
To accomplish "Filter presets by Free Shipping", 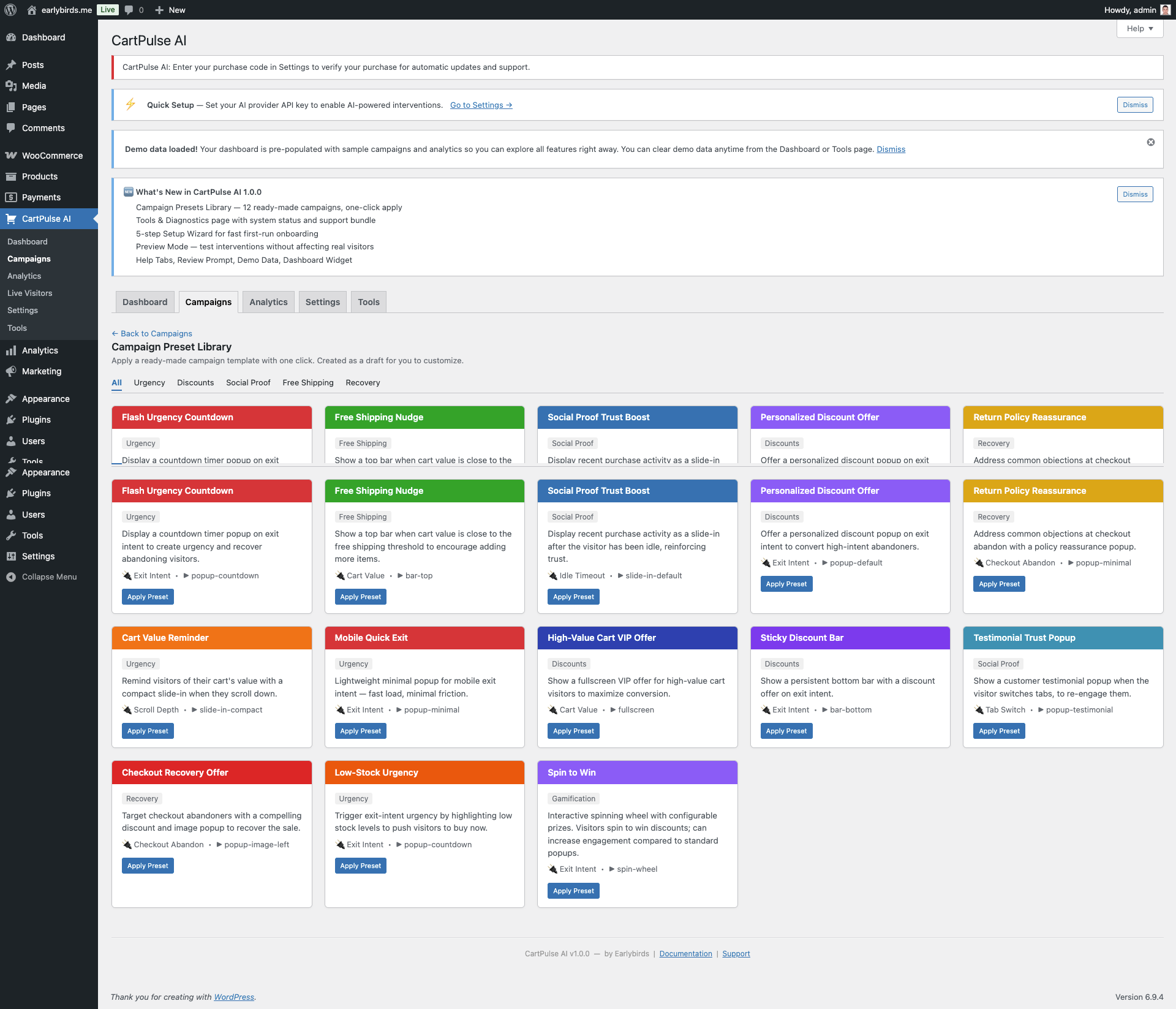I will tap(308, 383).
